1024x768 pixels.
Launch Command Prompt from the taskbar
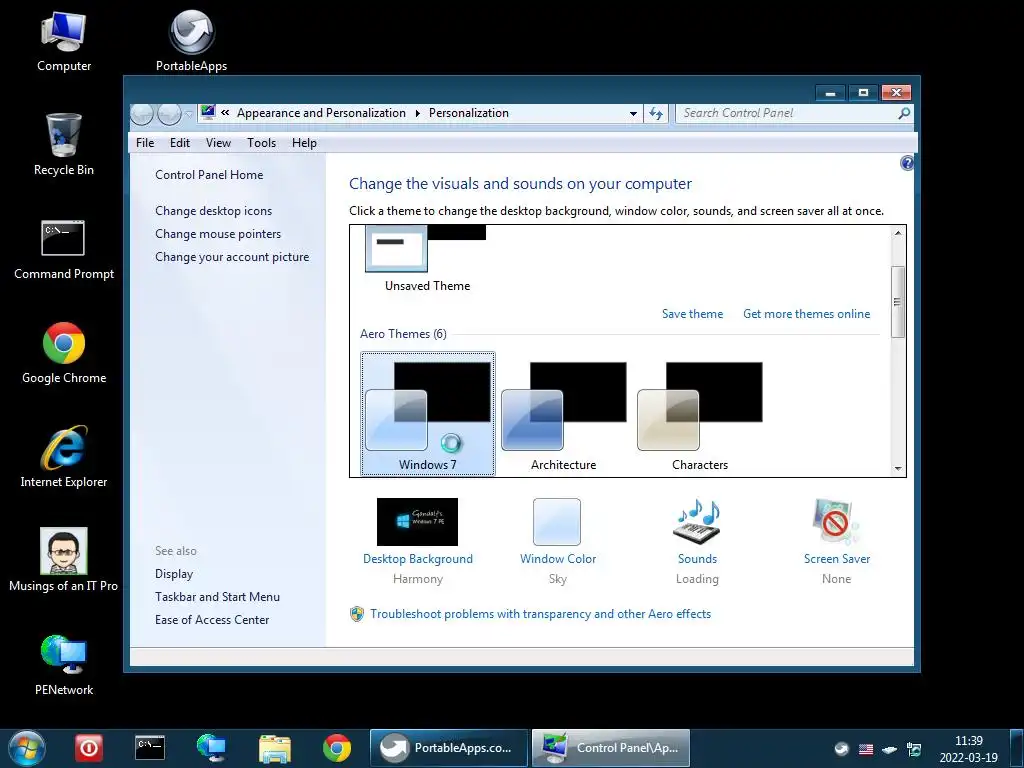tap(150, 748)
